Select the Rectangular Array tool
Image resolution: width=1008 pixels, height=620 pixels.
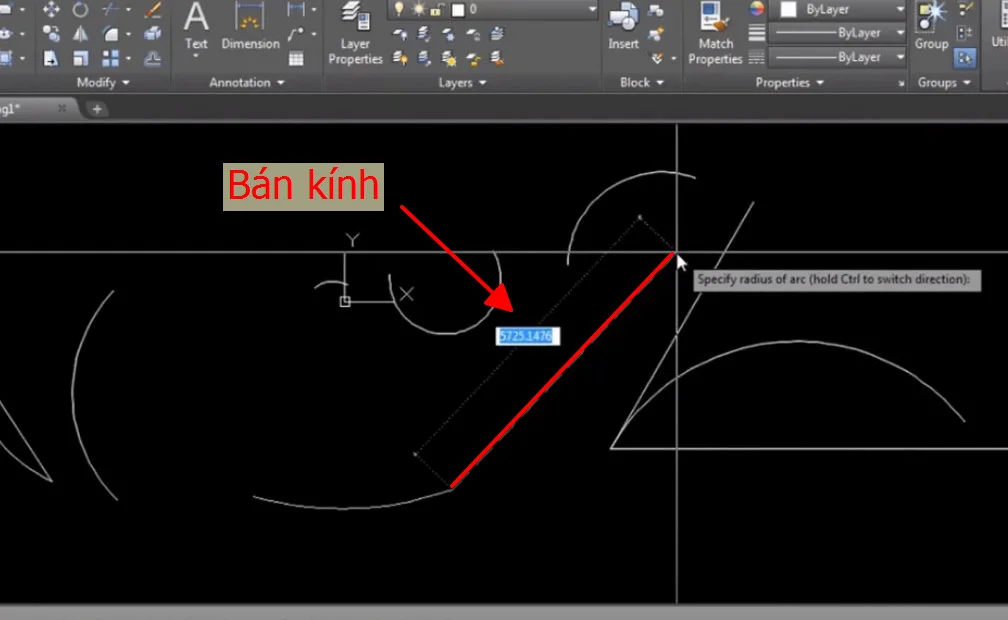point(111,59)
